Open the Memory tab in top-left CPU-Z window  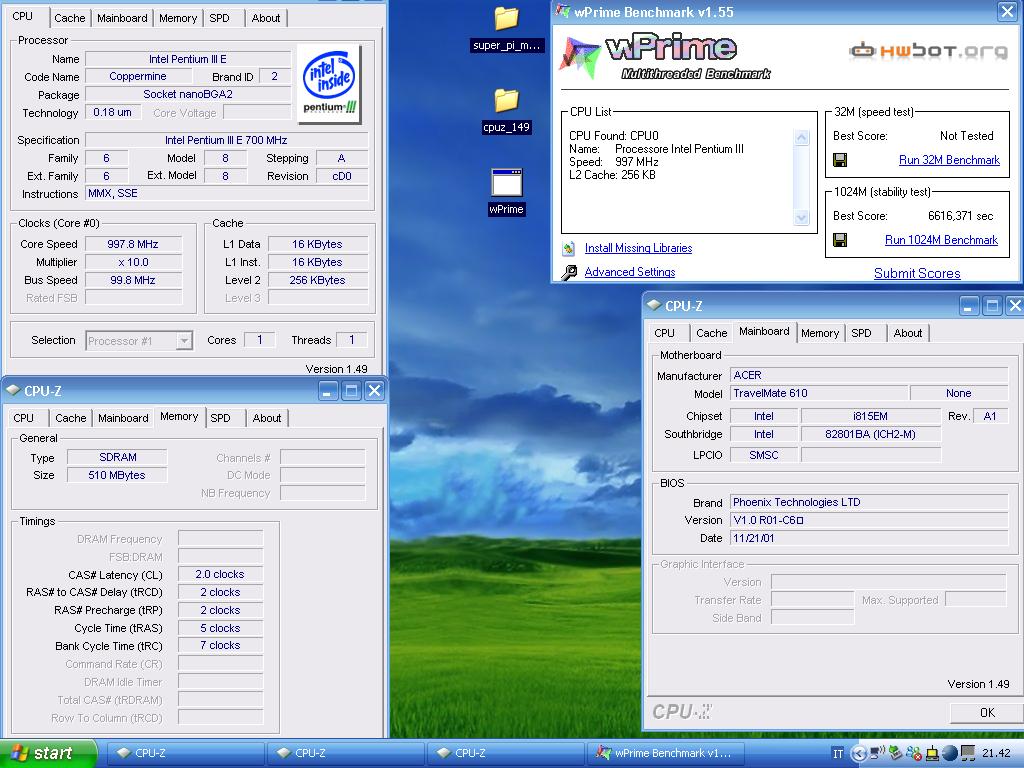(x=178, y=18)
